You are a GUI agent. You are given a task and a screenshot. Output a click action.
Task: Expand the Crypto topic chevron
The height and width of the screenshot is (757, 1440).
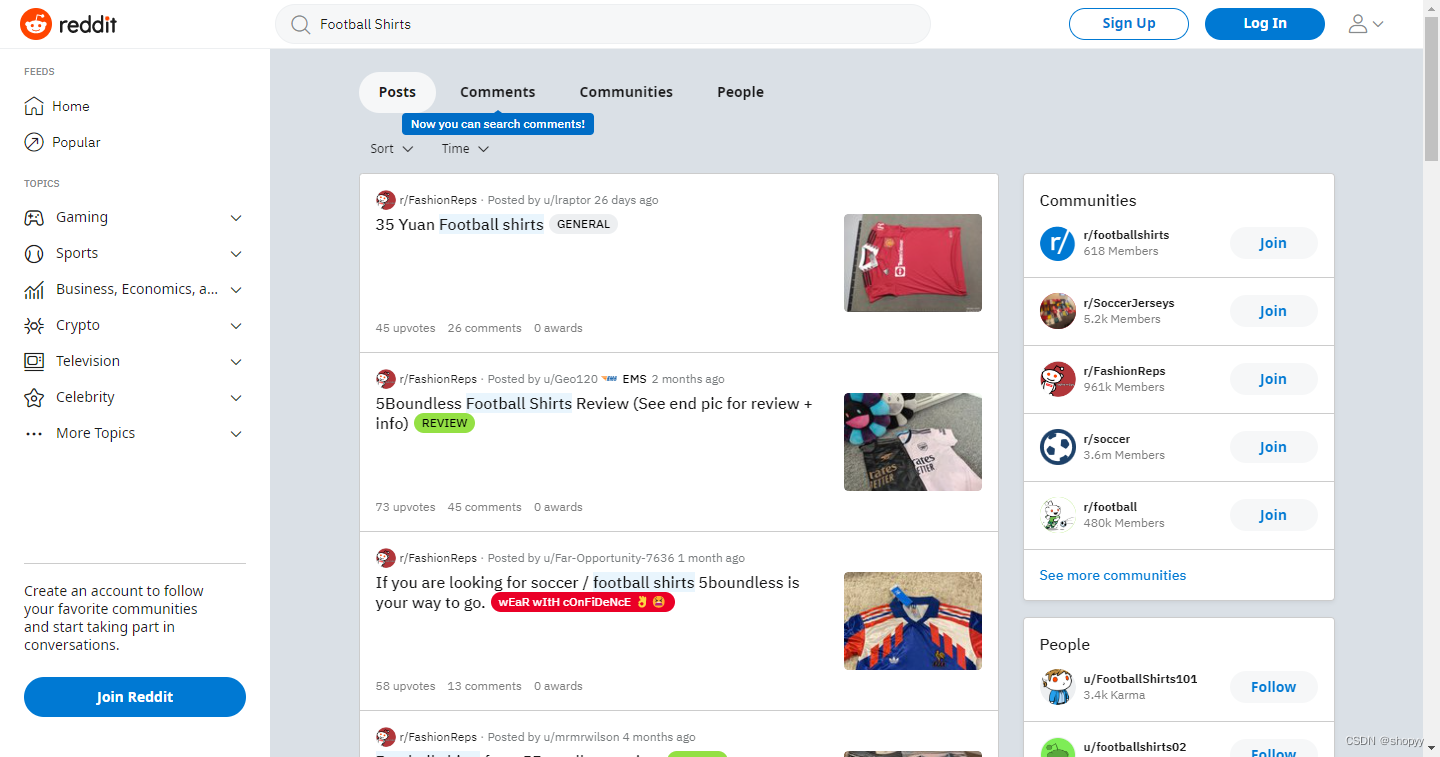point(236,326)
